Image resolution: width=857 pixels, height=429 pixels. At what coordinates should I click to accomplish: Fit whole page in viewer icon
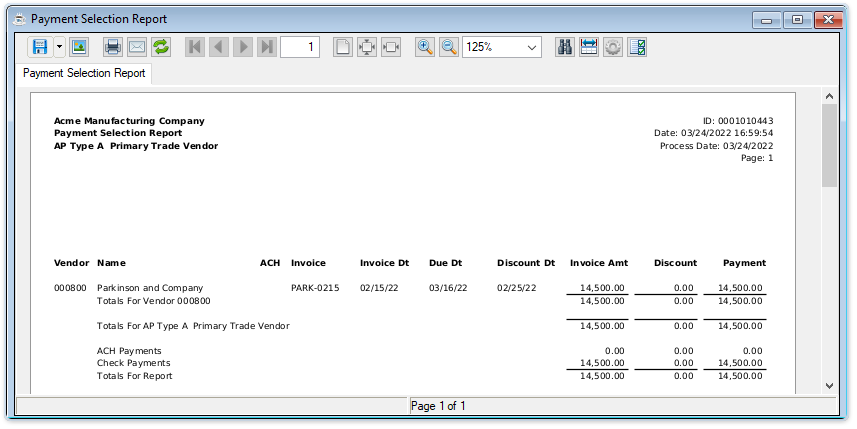(x=367, y=47)
